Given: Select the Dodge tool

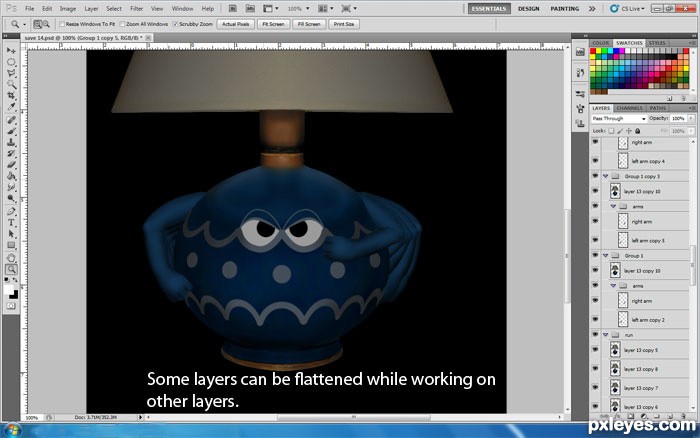Looking at the screenshot, I should pos(11,198).
